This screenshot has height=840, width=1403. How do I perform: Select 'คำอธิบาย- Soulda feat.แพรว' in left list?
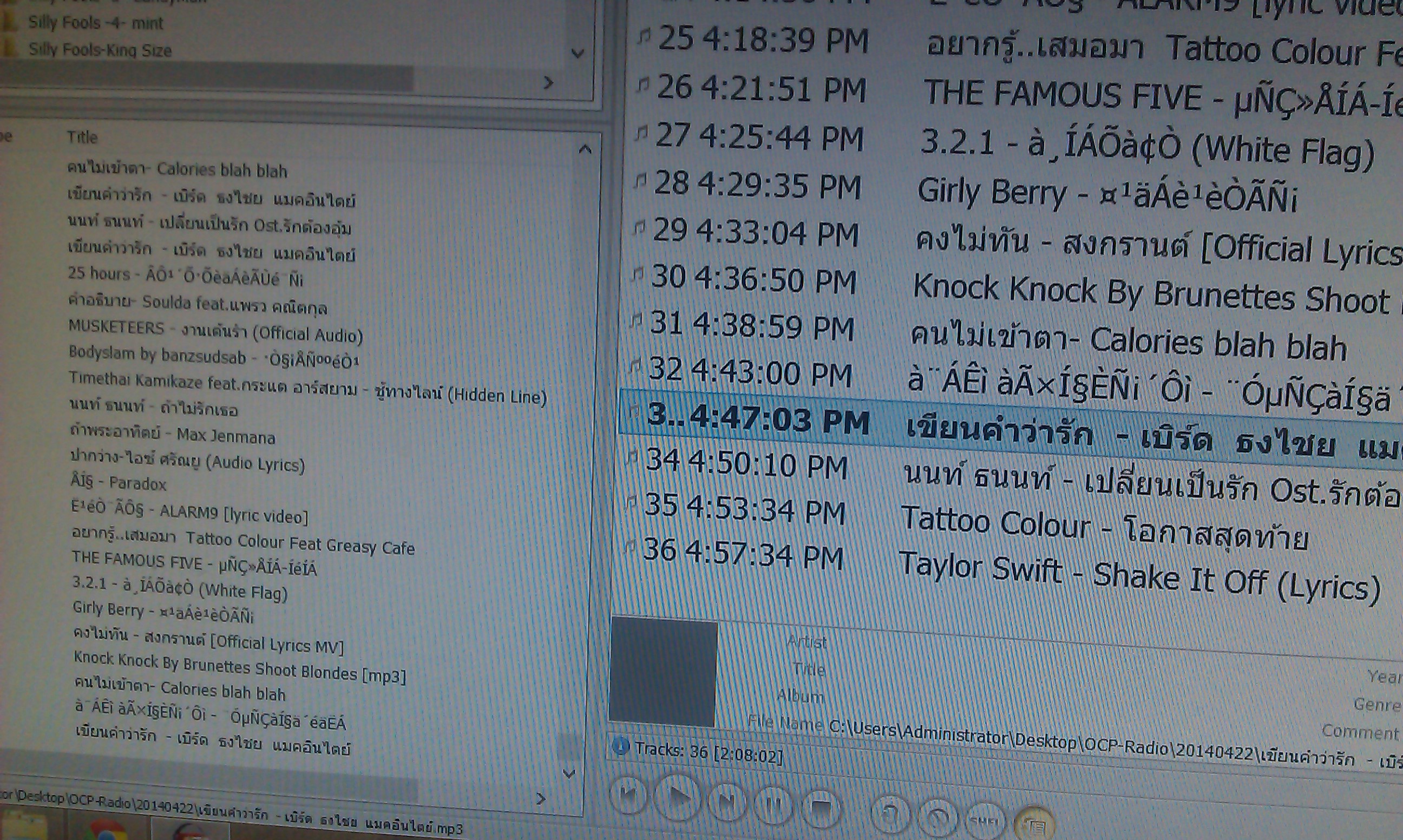click(x=198, y=304)
